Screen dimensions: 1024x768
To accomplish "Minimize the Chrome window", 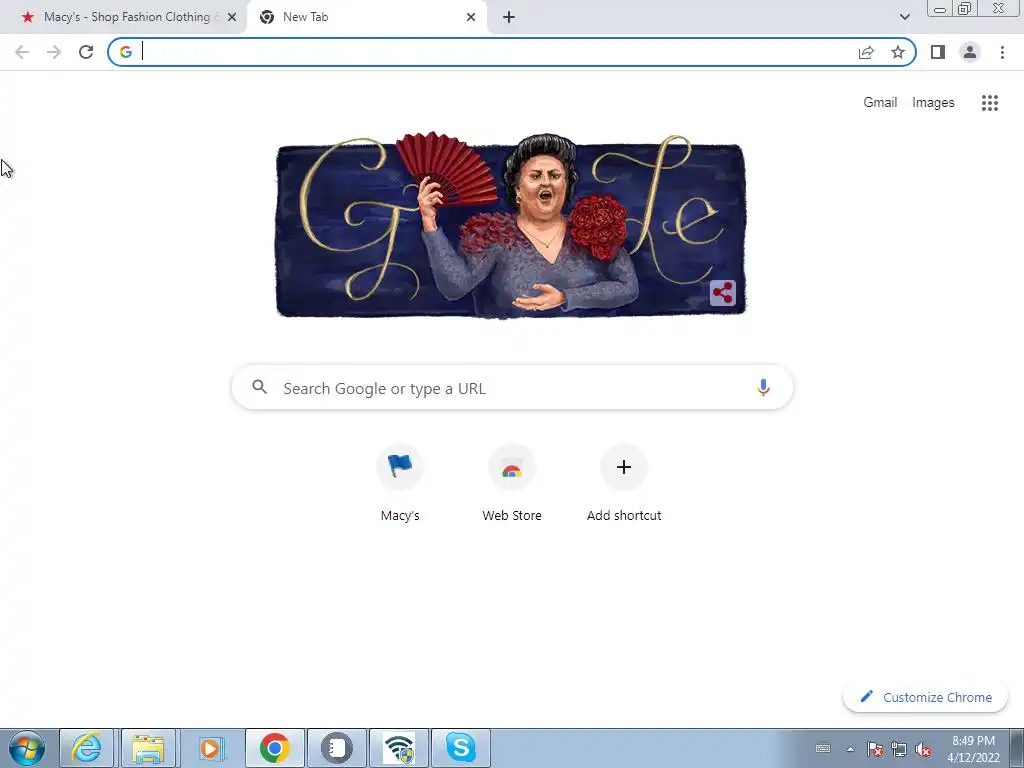I will pyautogui.click(x=940, y=9).
